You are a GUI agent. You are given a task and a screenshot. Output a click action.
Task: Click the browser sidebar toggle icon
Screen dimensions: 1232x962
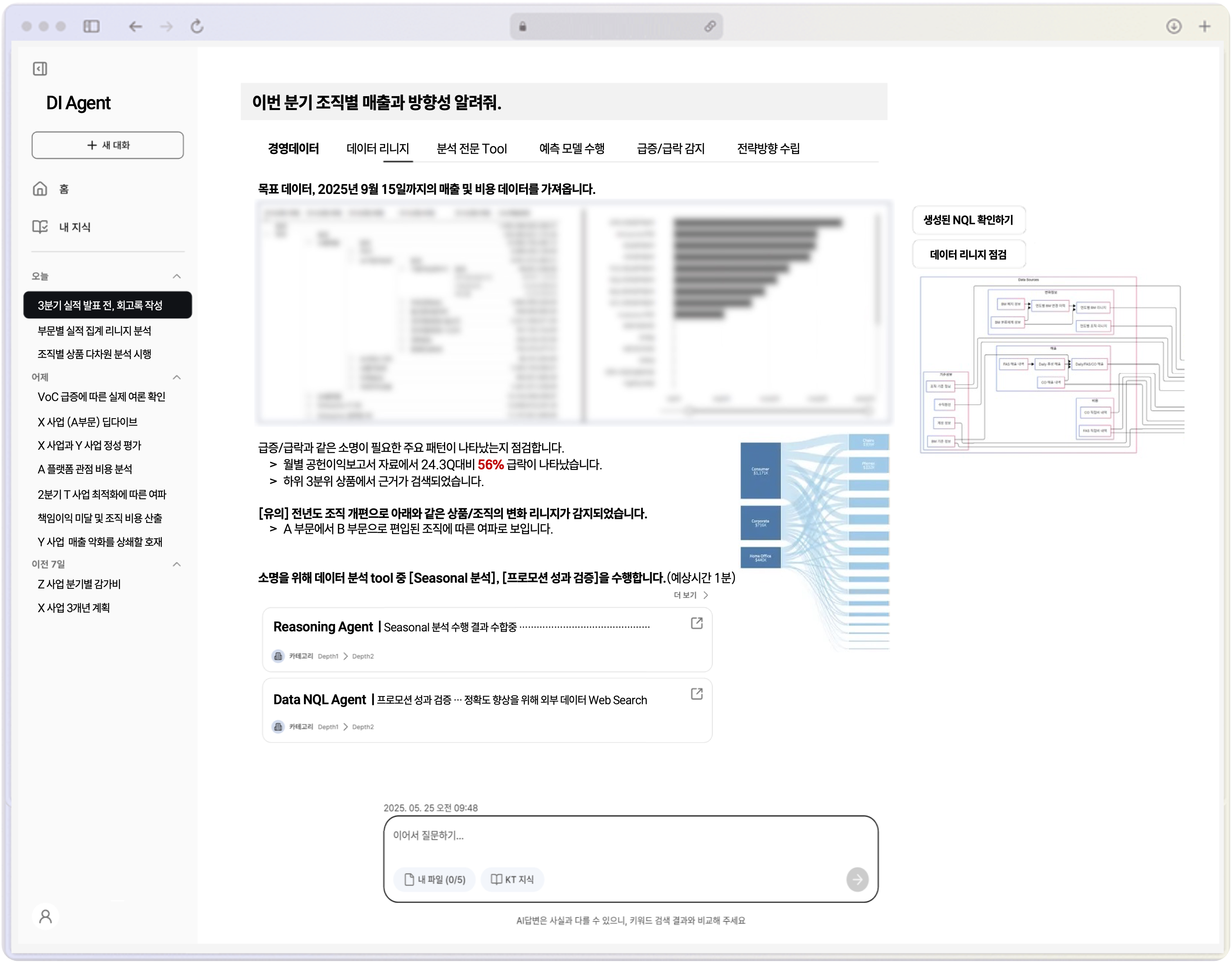click(91, 27)
